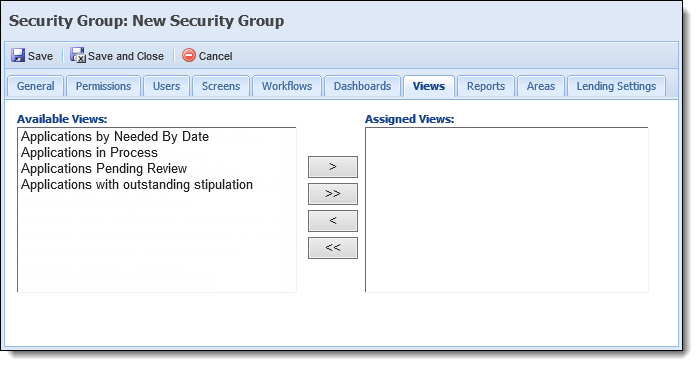The width and height of the screenshot is (698, 366).
Task: View the Reports tab
Action: 486,86
